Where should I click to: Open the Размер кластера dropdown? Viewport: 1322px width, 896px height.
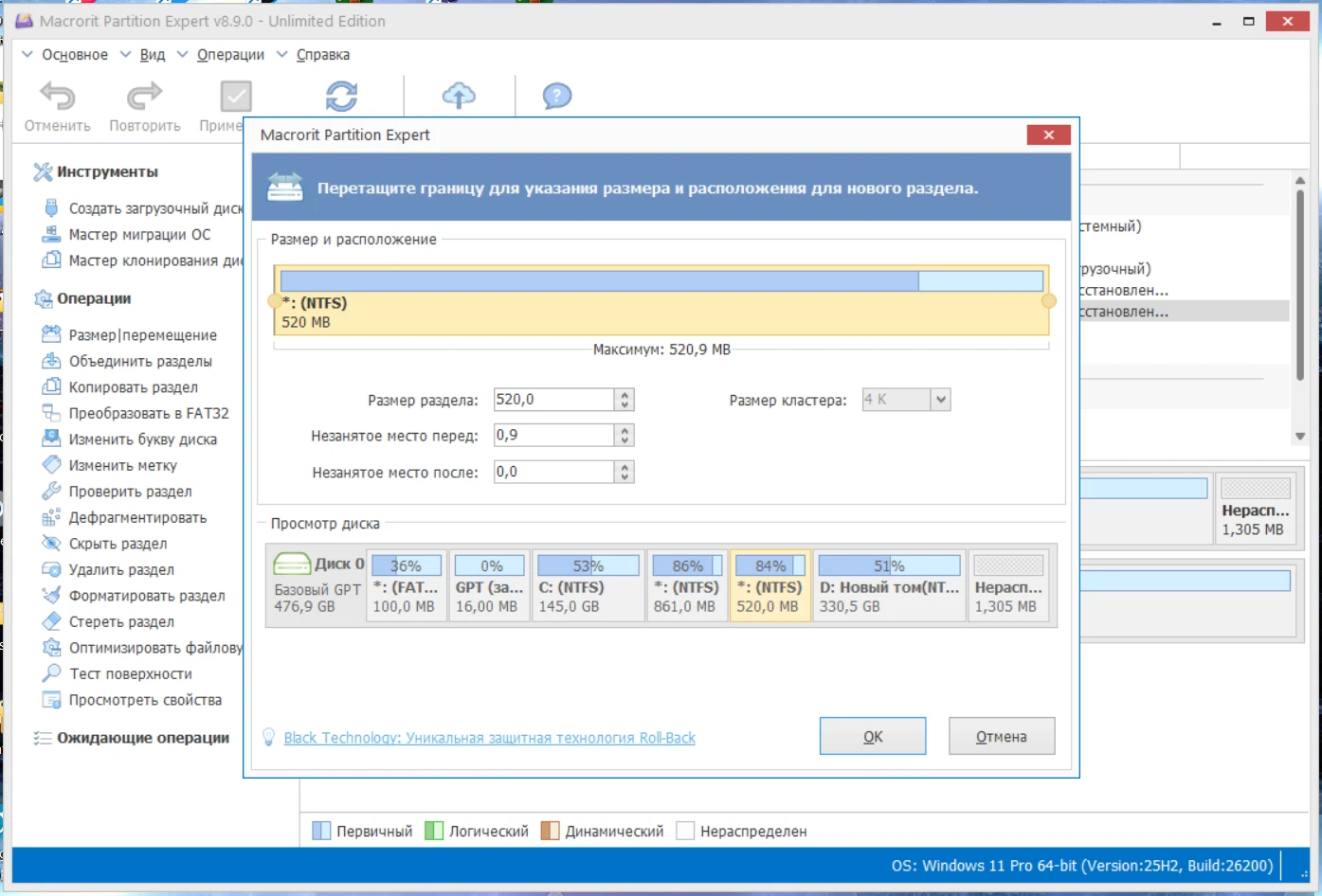tap(940, 400)
